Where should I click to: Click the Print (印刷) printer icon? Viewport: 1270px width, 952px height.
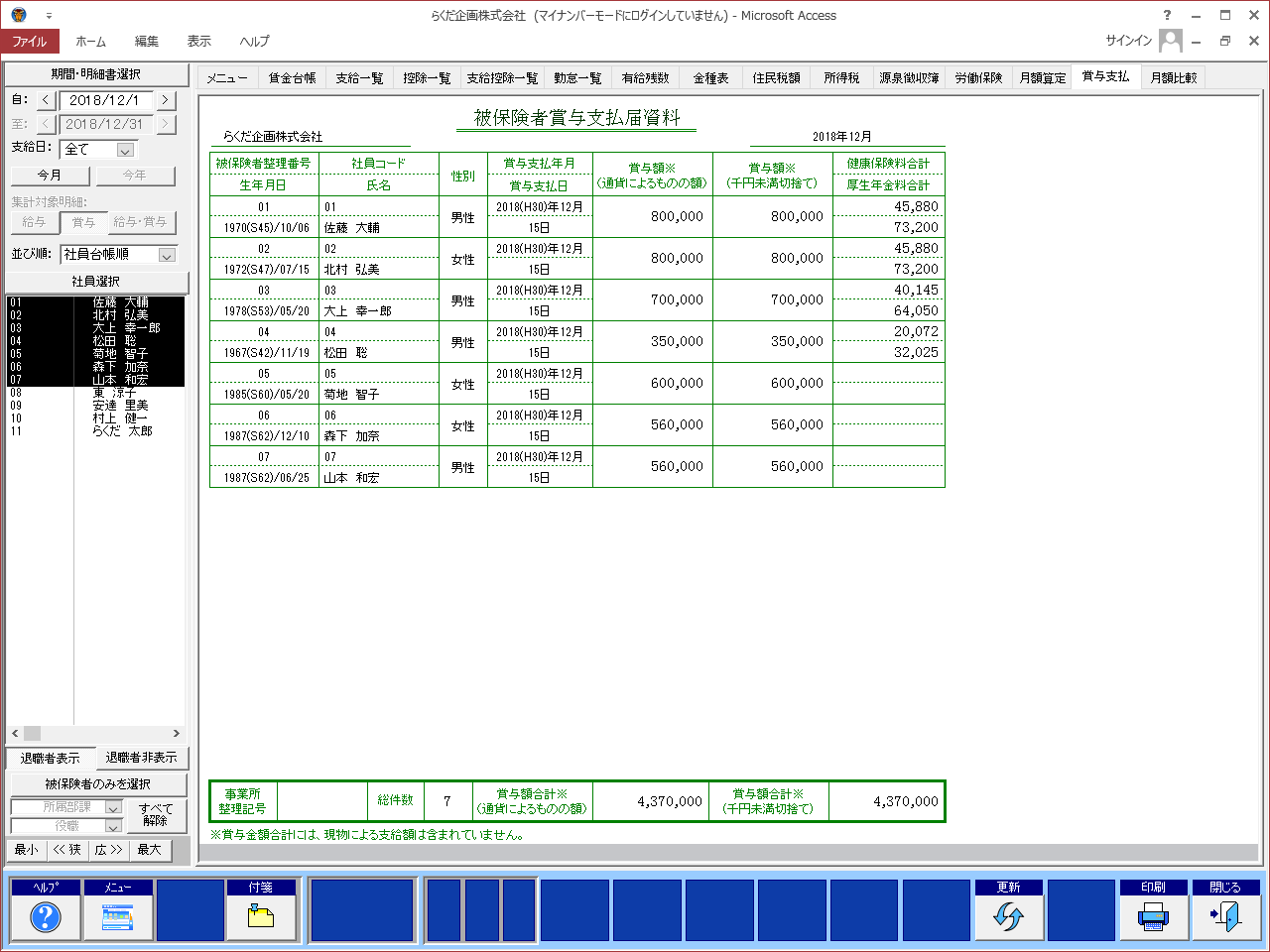[1153, 917]
